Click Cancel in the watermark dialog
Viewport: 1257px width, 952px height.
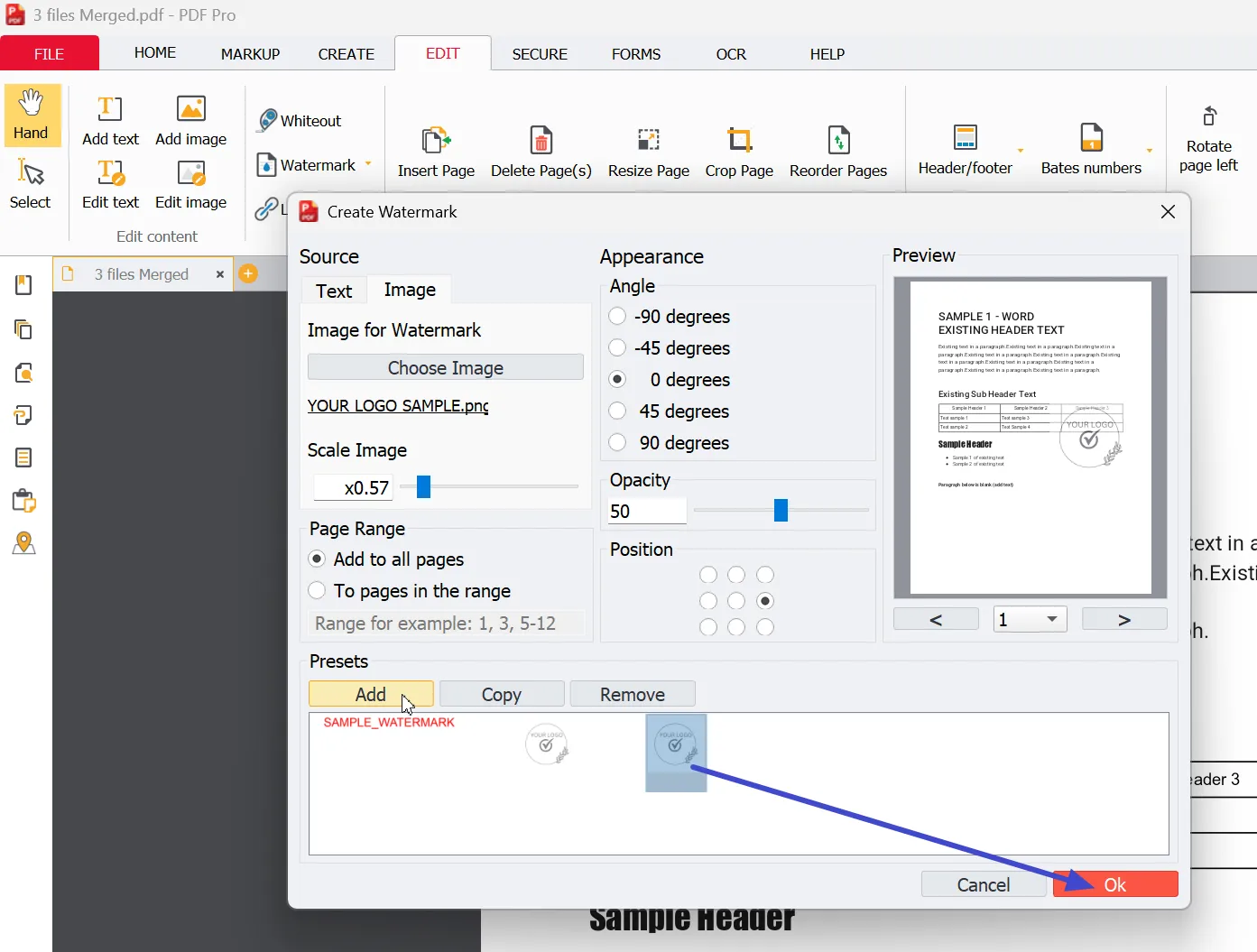point(984,884)
